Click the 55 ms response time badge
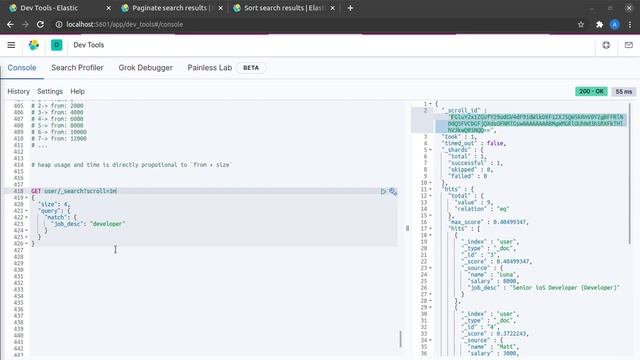Screen dimensions: 640x360 pyautogui.click(x=624, y=91)
